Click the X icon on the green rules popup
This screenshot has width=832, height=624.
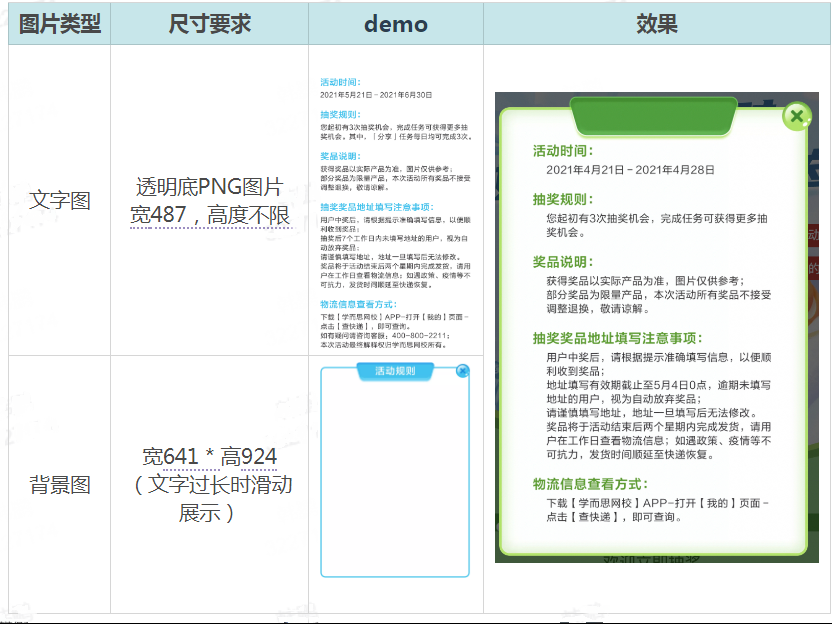pos(795,116)
